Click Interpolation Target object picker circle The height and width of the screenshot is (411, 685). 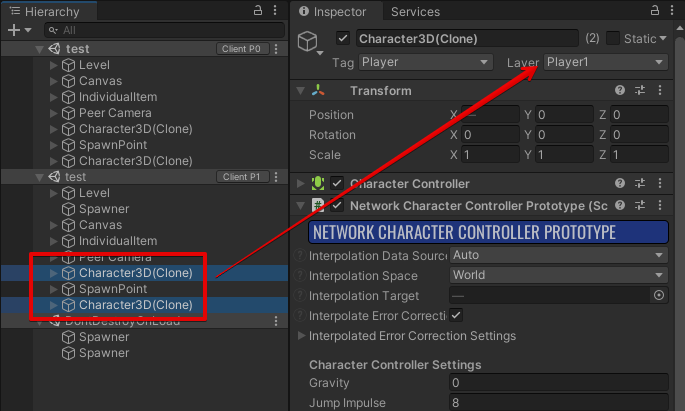point(659,296)
